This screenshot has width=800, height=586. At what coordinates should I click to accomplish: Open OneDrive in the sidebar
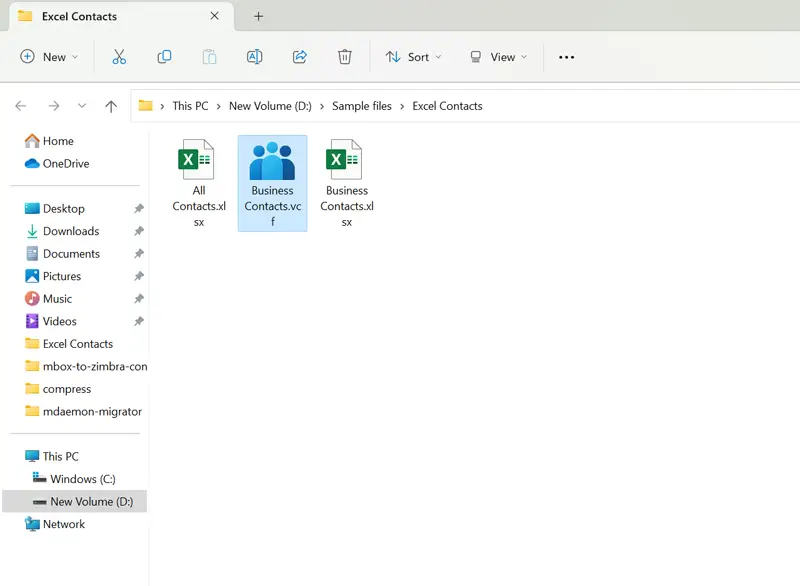(x=65, y=164)
